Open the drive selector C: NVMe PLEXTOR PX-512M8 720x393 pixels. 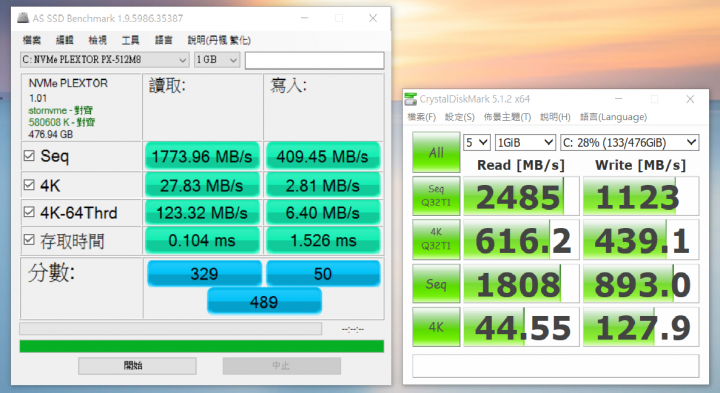point(105,60)
